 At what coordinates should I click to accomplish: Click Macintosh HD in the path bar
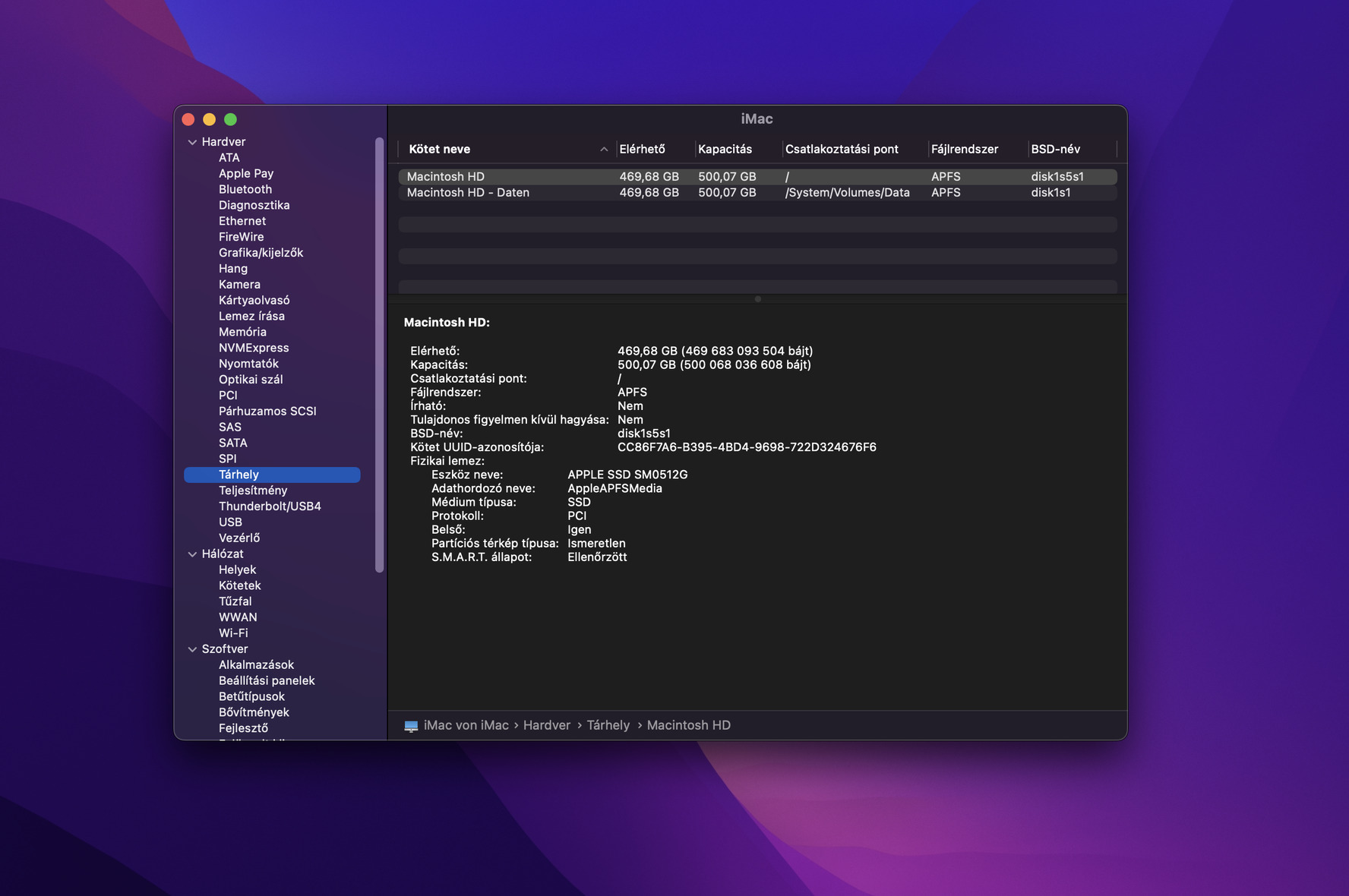[x=689, y=726]
